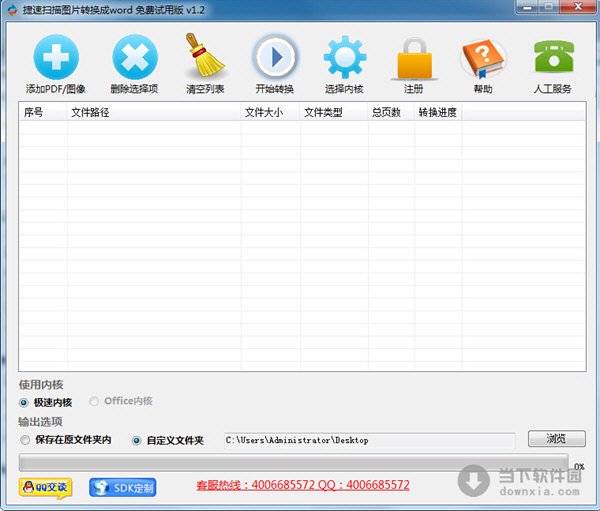Open 帮助 book icon
Screen dimensions: 600x511
(483, 58)
